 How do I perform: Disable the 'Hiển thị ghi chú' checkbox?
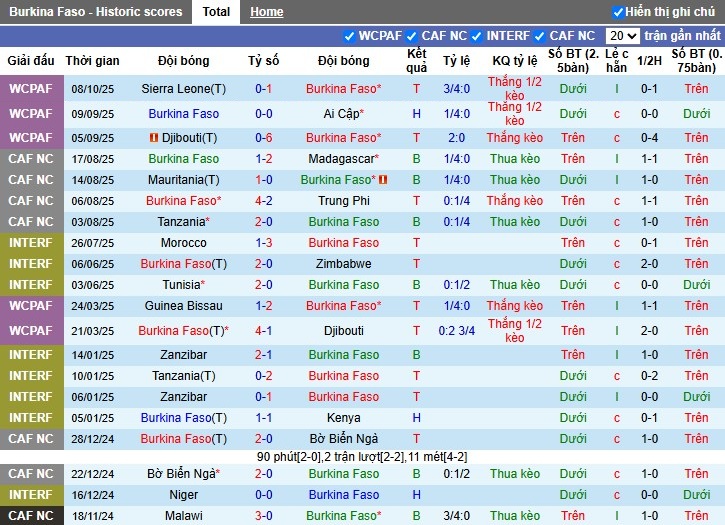(618, 12)
